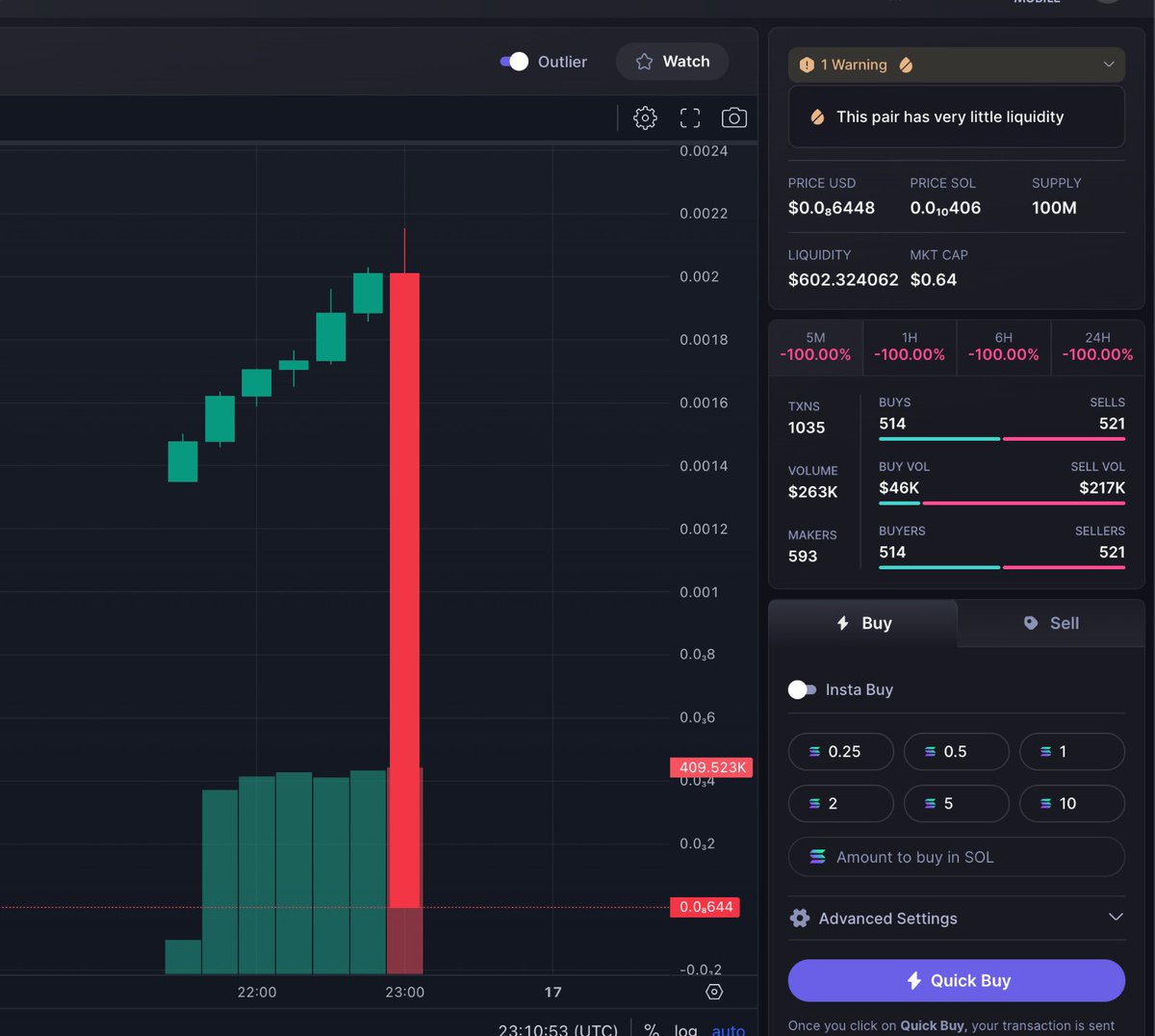Take a chart snapshot with camera icon
Screen dimensions: 1155x1036
(734, 117)
